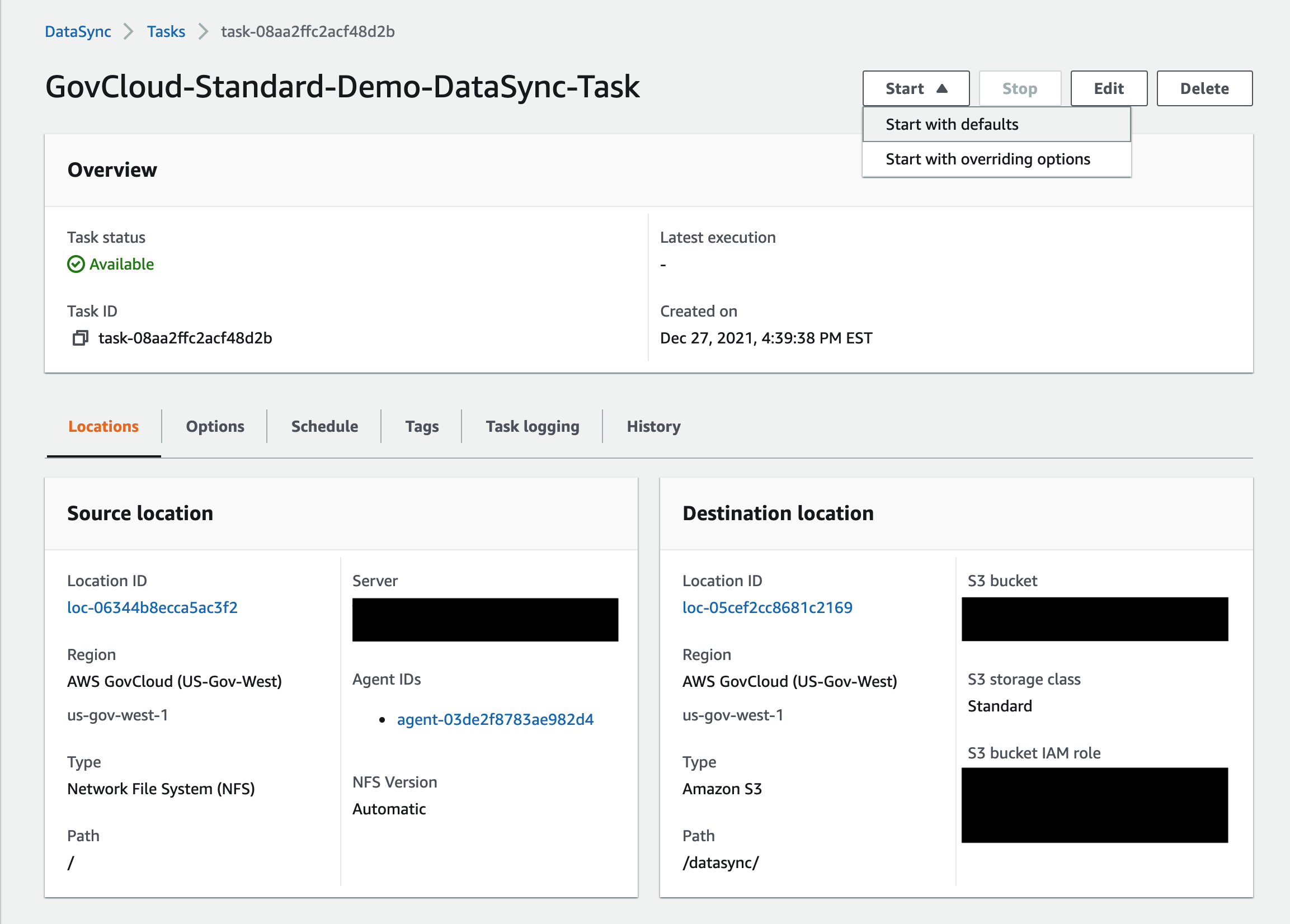
Task: Choose Start with defaults option
Action: coord(951,125)
